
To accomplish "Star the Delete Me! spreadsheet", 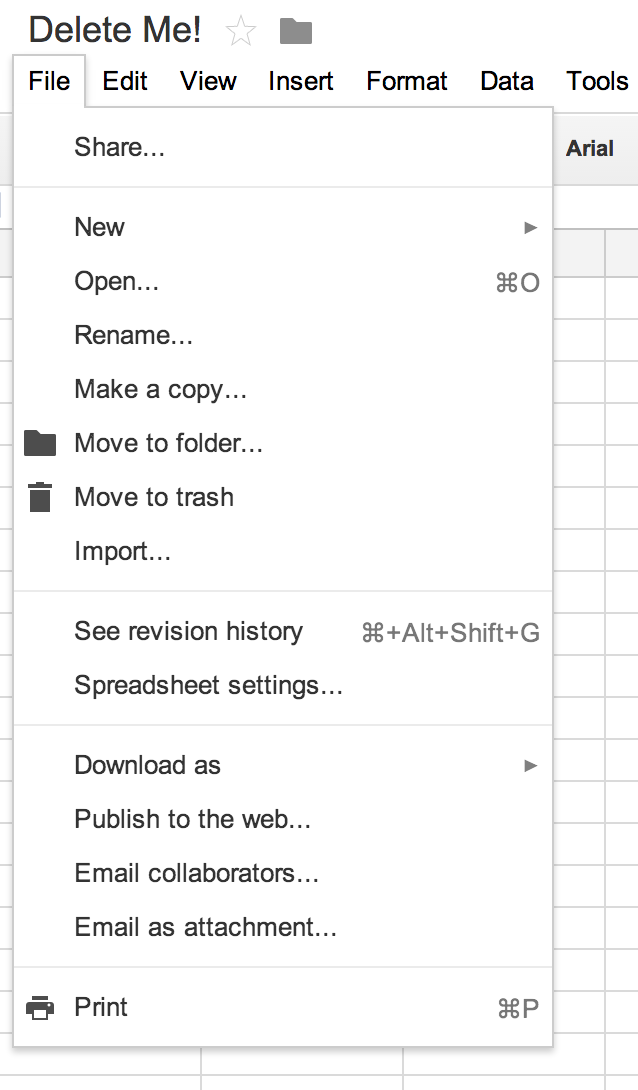I will coord(240,31).
